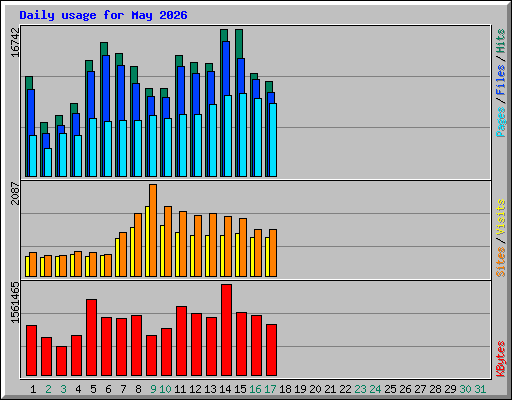The height and width of the screenshot is (400, 512).
Task: Click the red KBytes bar for day 3
Action: (x=61, y=361)
